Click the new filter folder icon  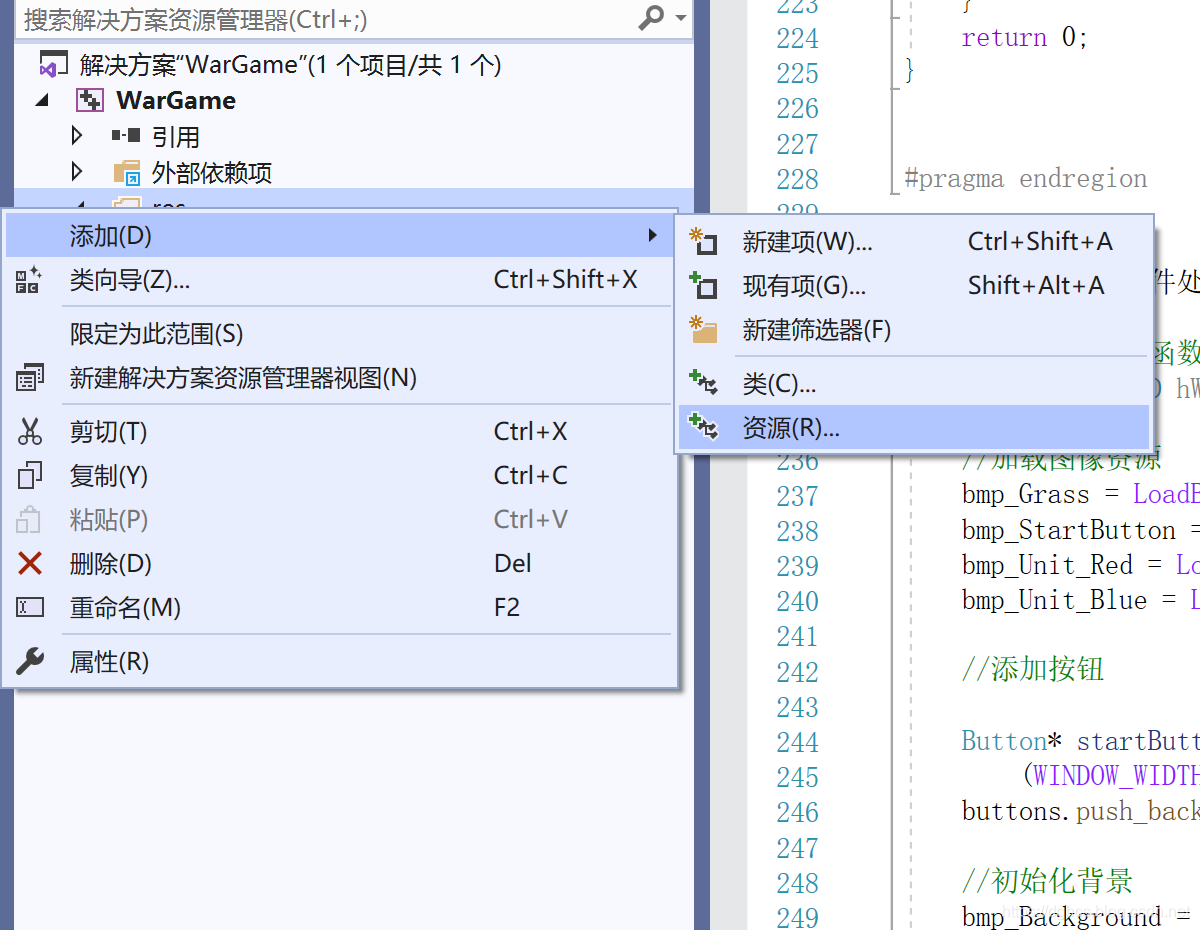pos(704,329)
